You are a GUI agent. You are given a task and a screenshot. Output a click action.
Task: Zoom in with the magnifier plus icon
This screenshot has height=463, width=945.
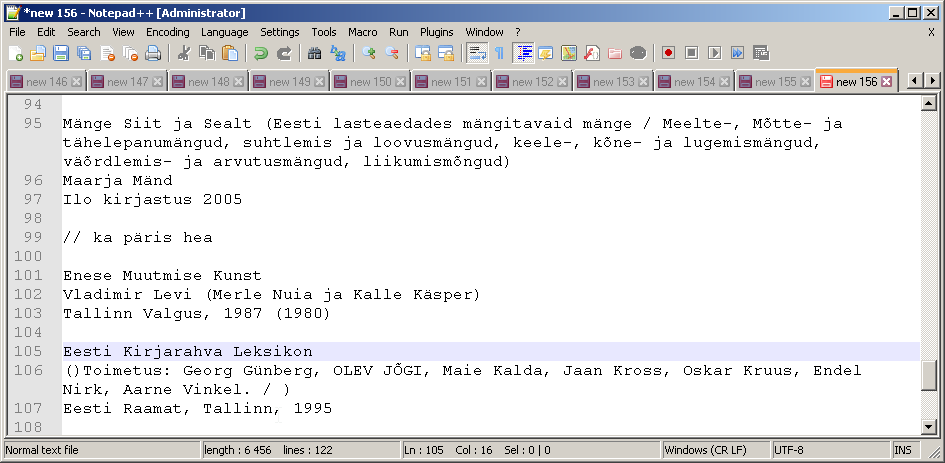pyautogui.click(x=369, y=53)
